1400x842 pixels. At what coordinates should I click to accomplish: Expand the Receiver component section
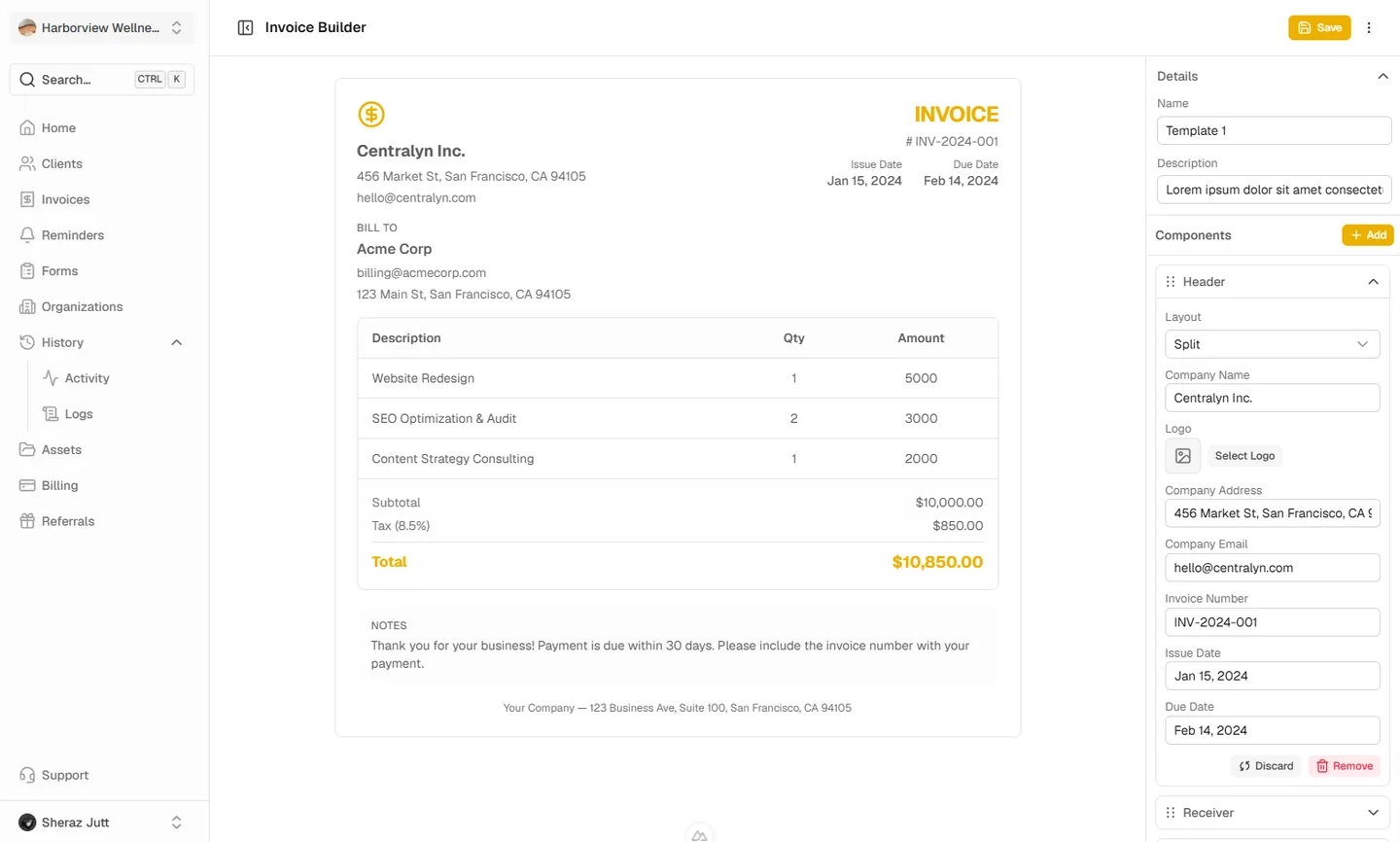coord(1373,813)
